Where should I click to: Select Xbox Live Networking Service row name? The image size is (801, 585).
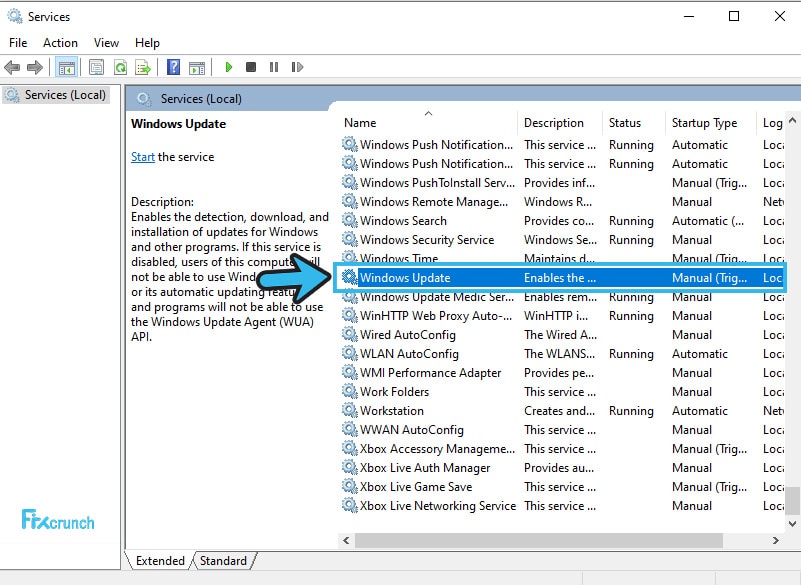tap(438, 506)
